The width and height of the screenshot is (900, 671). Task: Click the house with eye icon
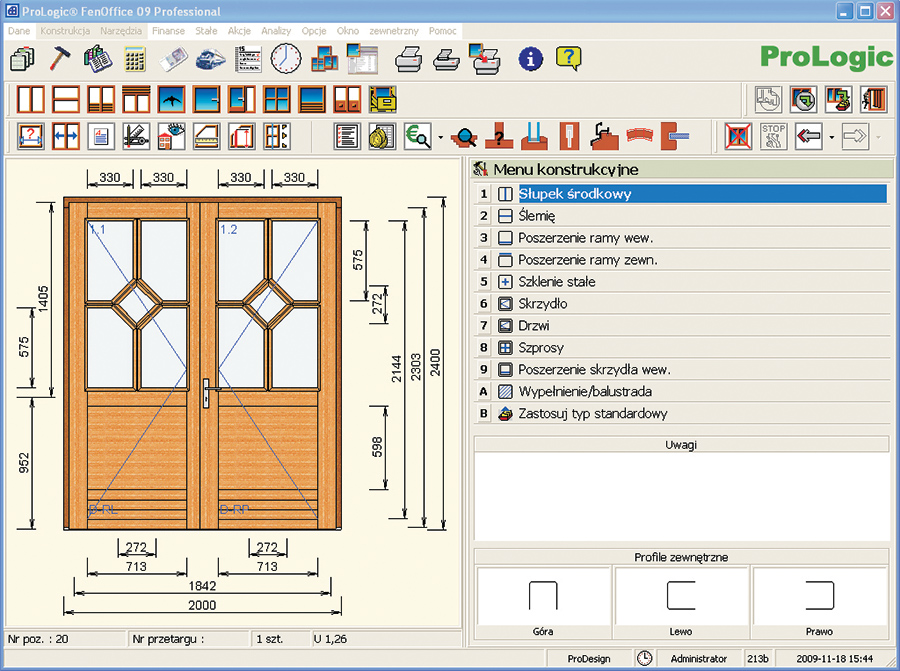point(171,135)
